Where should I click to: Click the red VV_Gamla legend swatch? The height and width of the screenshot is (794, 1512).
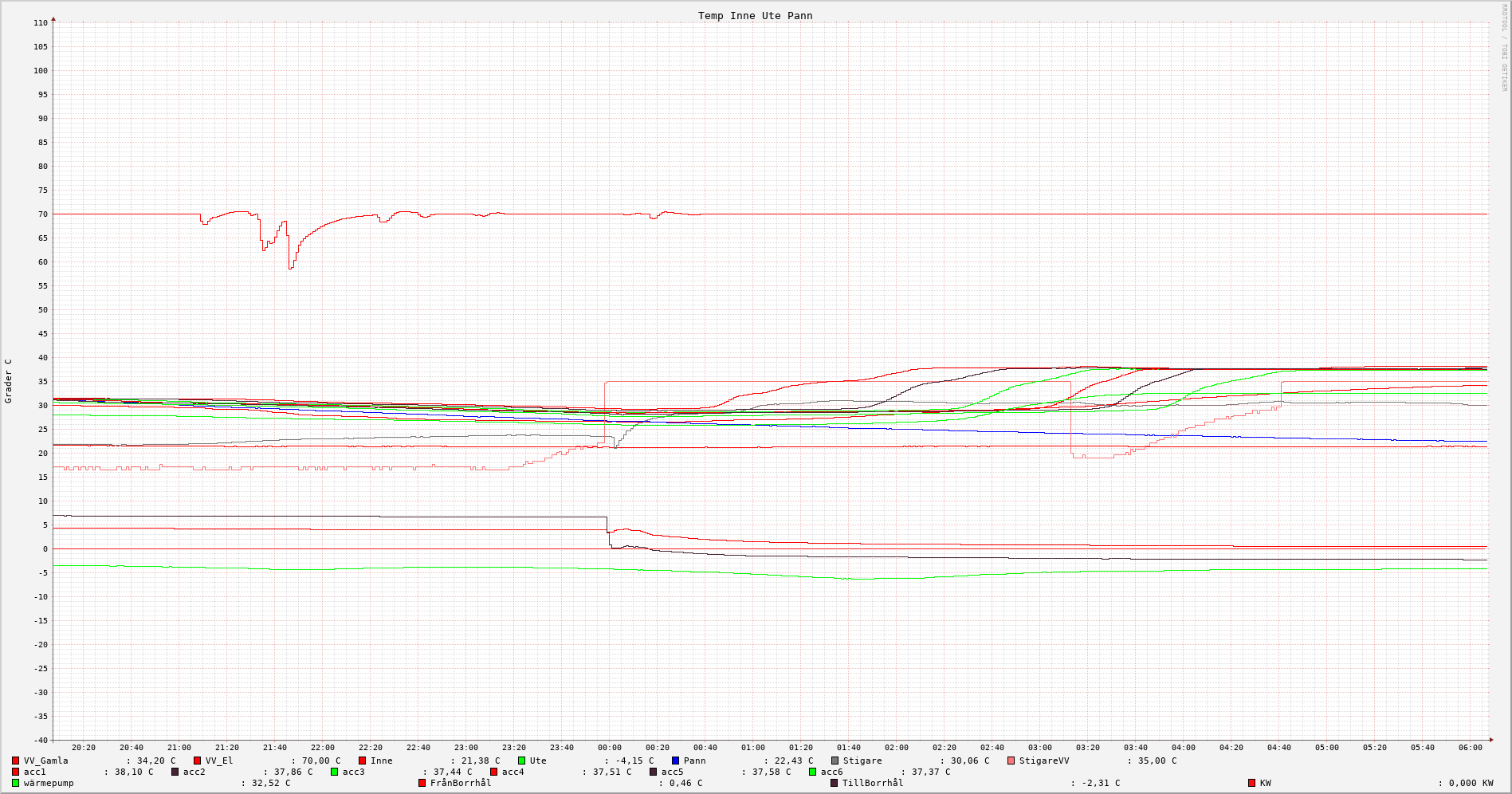[15, 761]
